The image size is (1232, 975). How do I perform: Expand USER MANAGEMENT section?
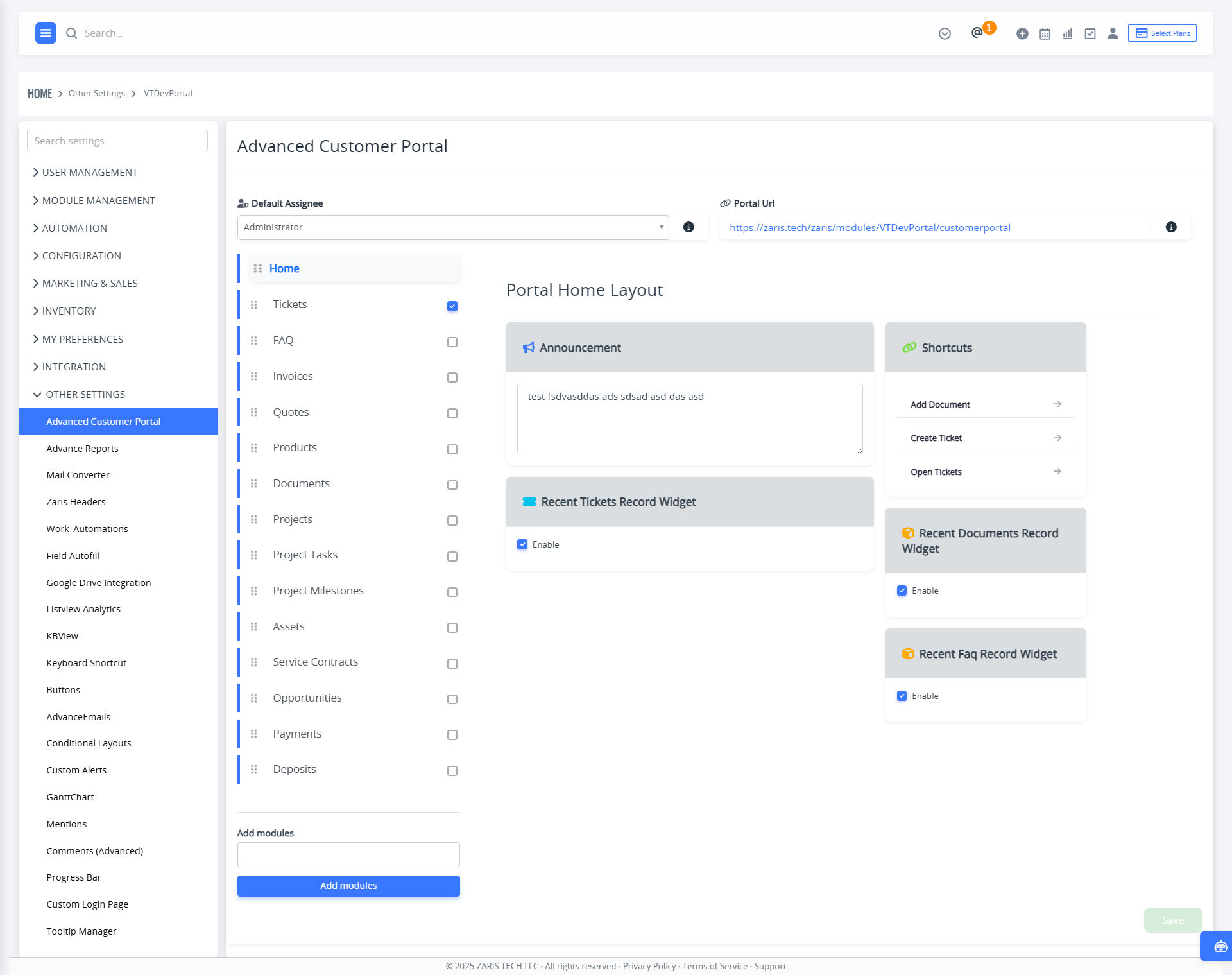click(x=85, y=173)
